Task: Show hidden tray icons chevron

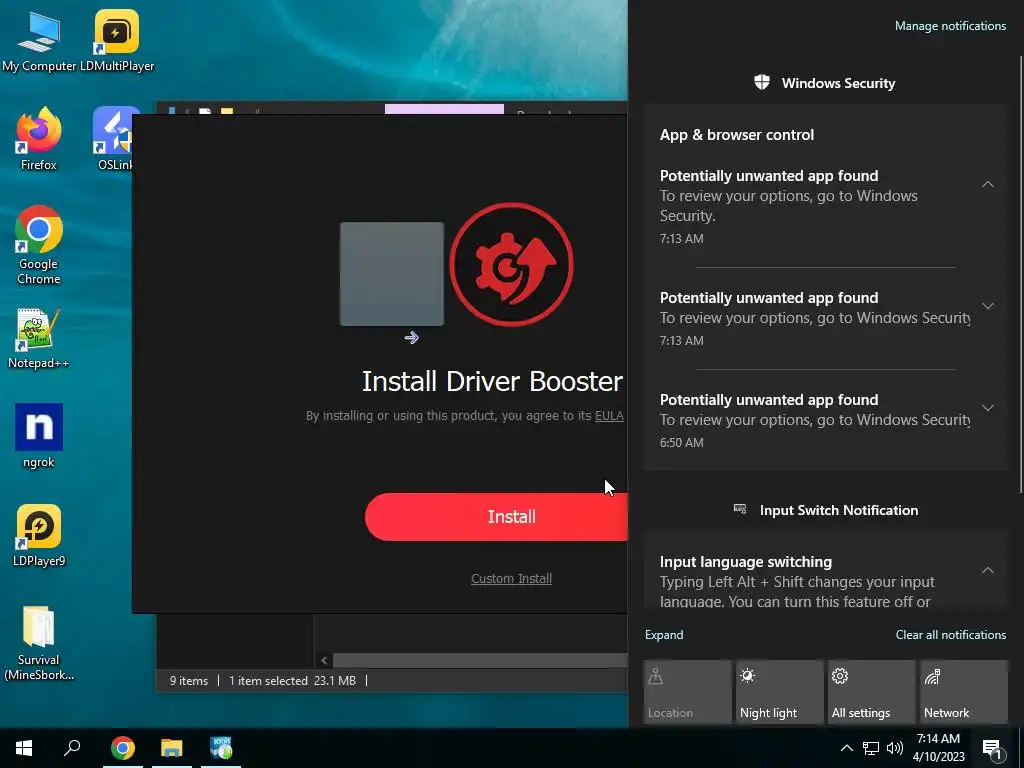Action: (846, 748)
